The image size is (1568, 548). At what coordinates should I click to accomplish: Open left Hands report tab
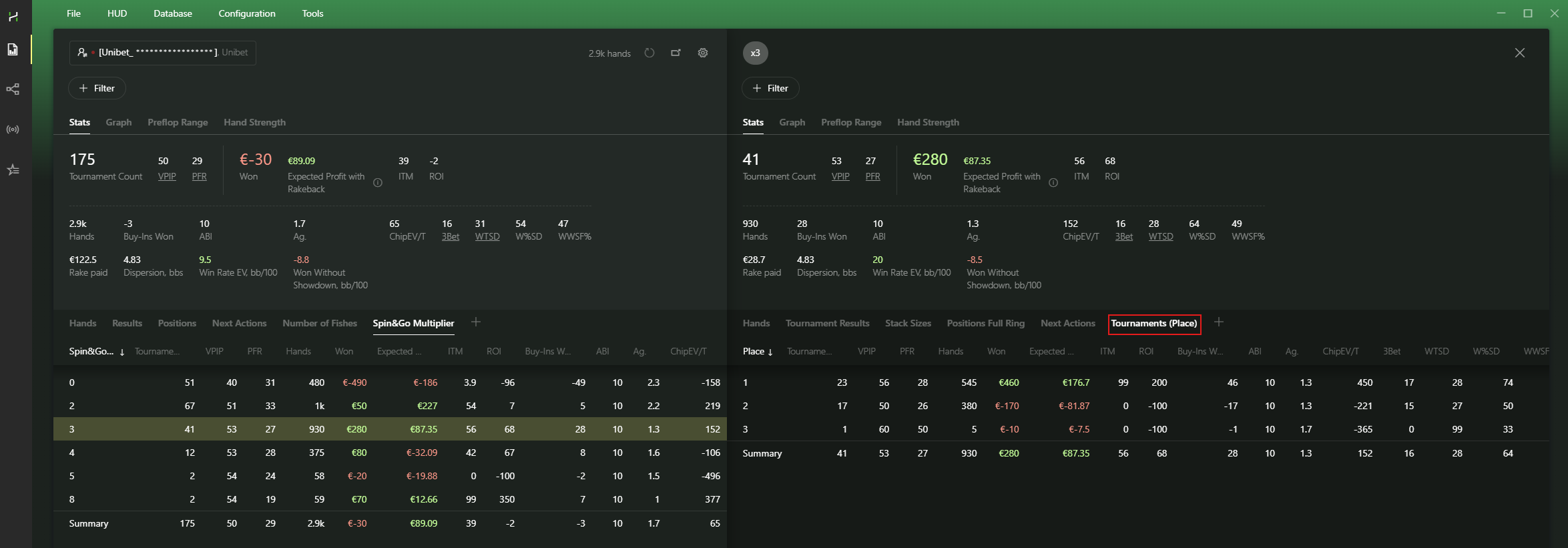(83, 323)
